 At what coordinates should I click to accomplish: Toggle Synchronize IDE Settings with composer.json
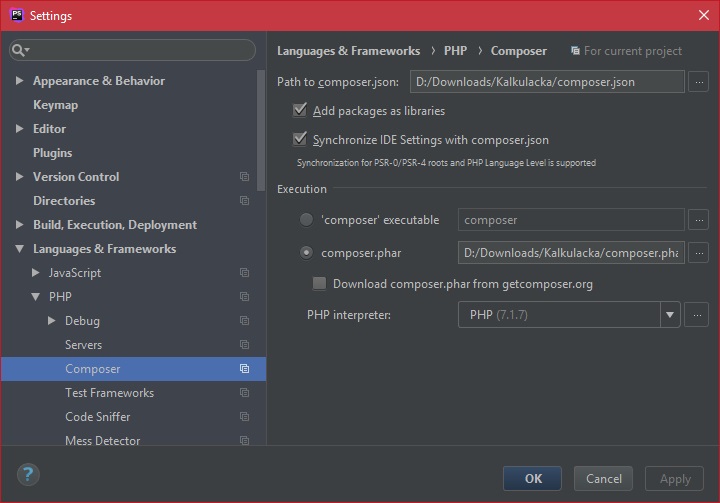pos(299,139)
